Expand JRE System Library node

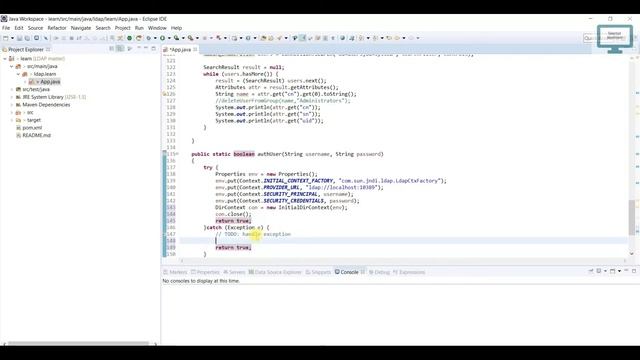(x=11, y=97)
